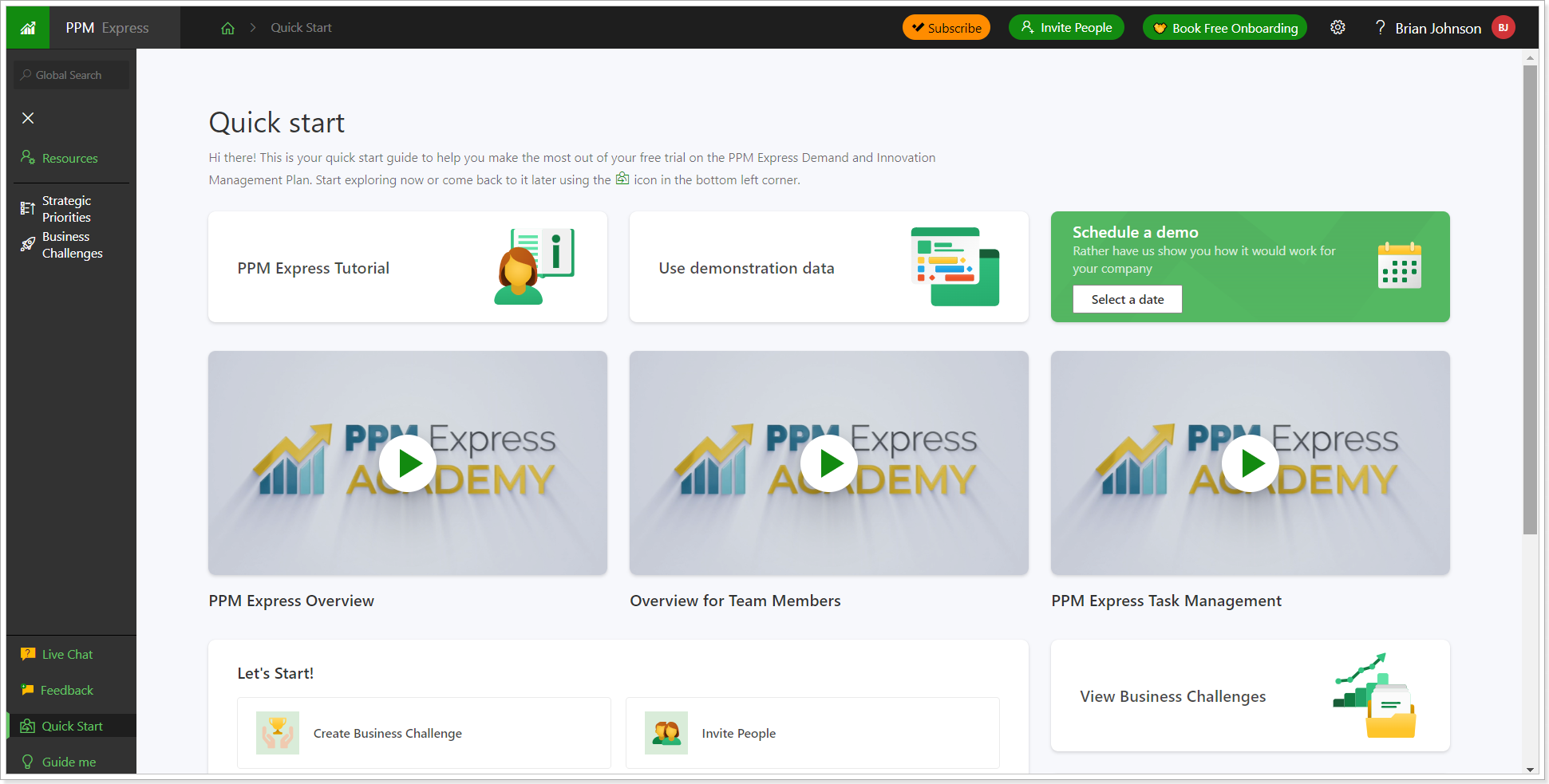Click the PPM Express logo icon
The height and width of the screenshot is (784, 1549).
(x=28, y=28)
